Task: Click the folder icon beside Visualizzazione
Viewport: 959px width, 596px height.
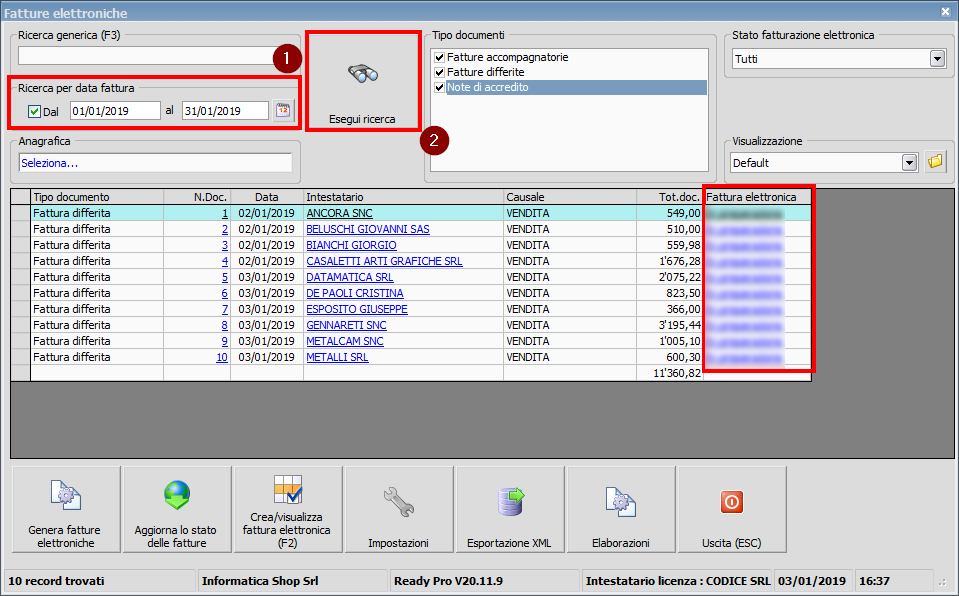Action: (936, 161)
